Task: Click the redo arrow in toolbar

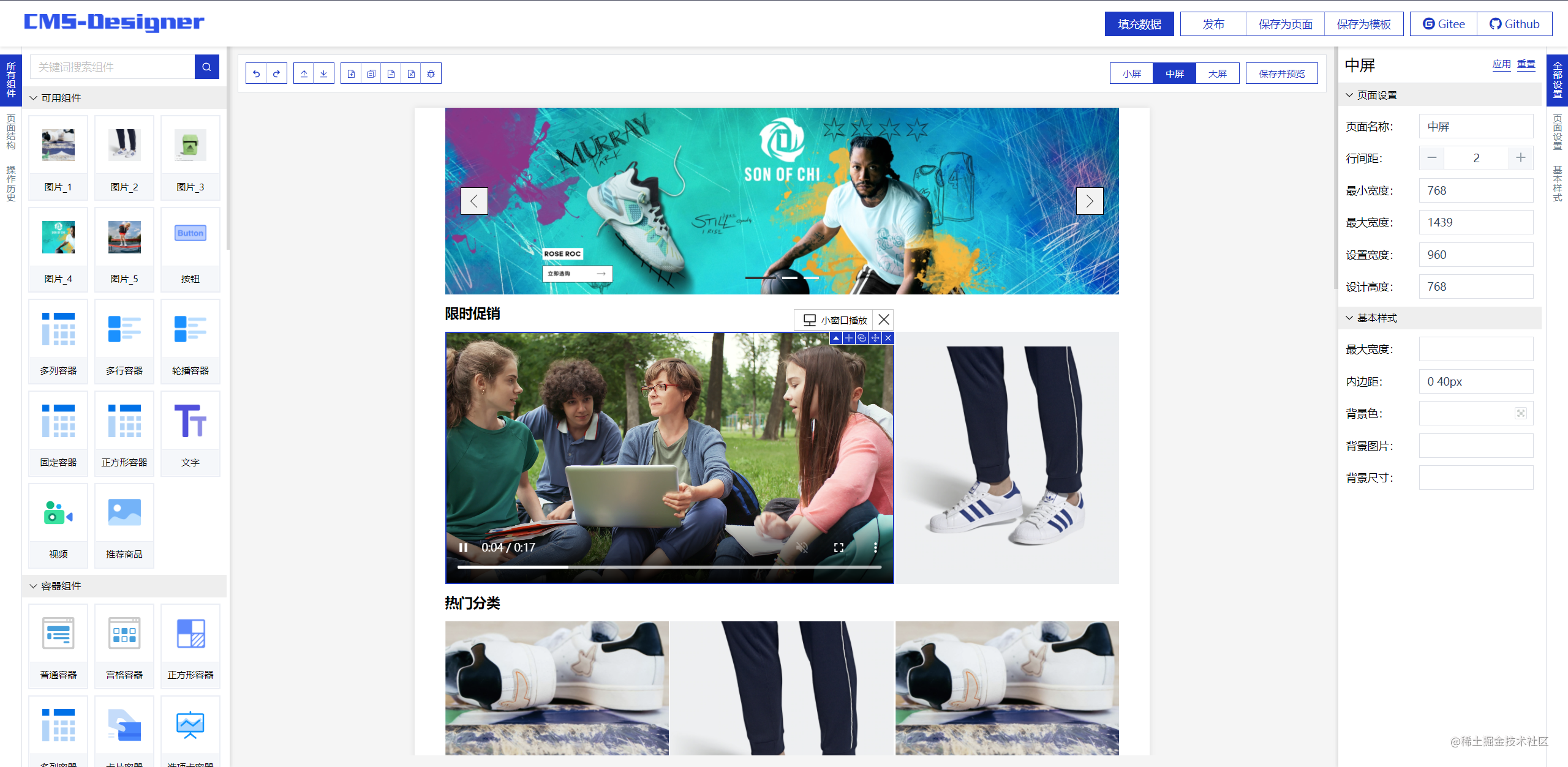Action: (x=276, y=73)
